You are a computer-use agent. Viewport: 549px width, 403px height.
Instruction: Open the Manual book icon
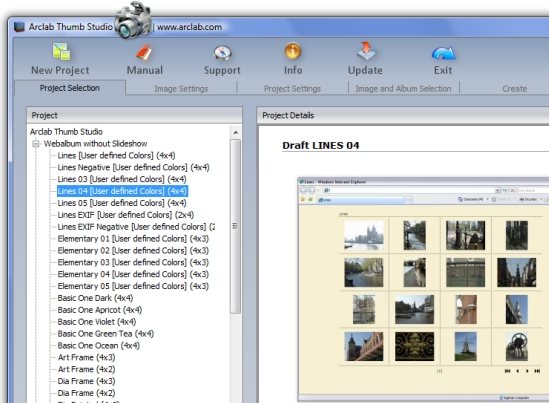[144, 53]
